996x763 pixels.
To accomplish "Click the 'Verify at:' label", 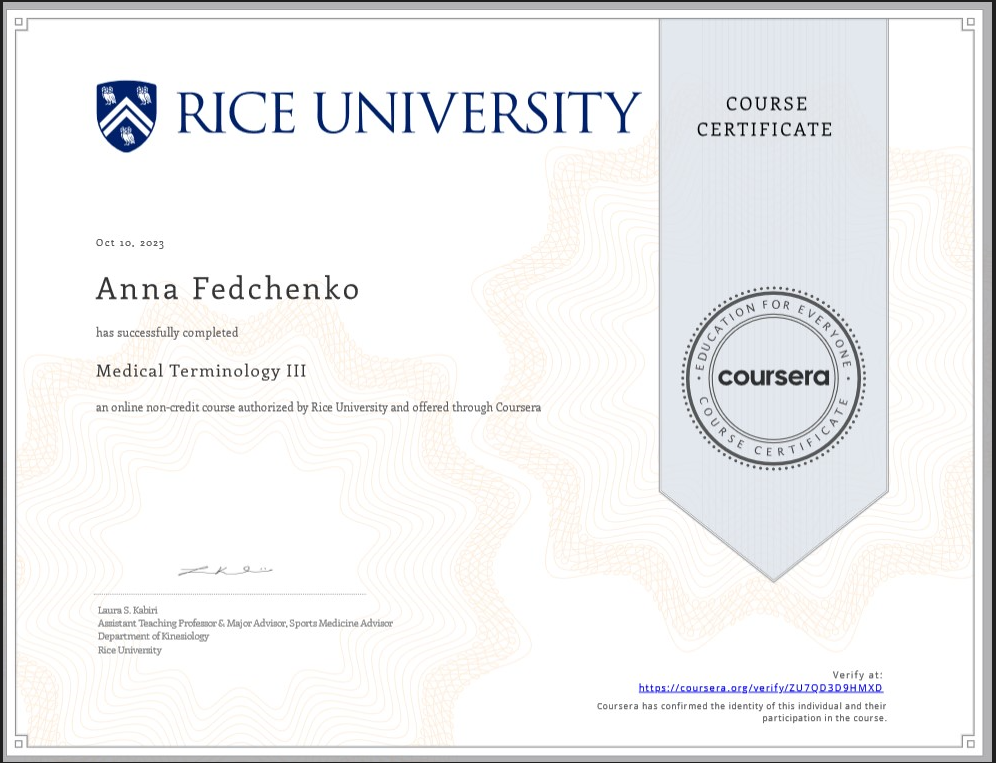I will 858,675.
